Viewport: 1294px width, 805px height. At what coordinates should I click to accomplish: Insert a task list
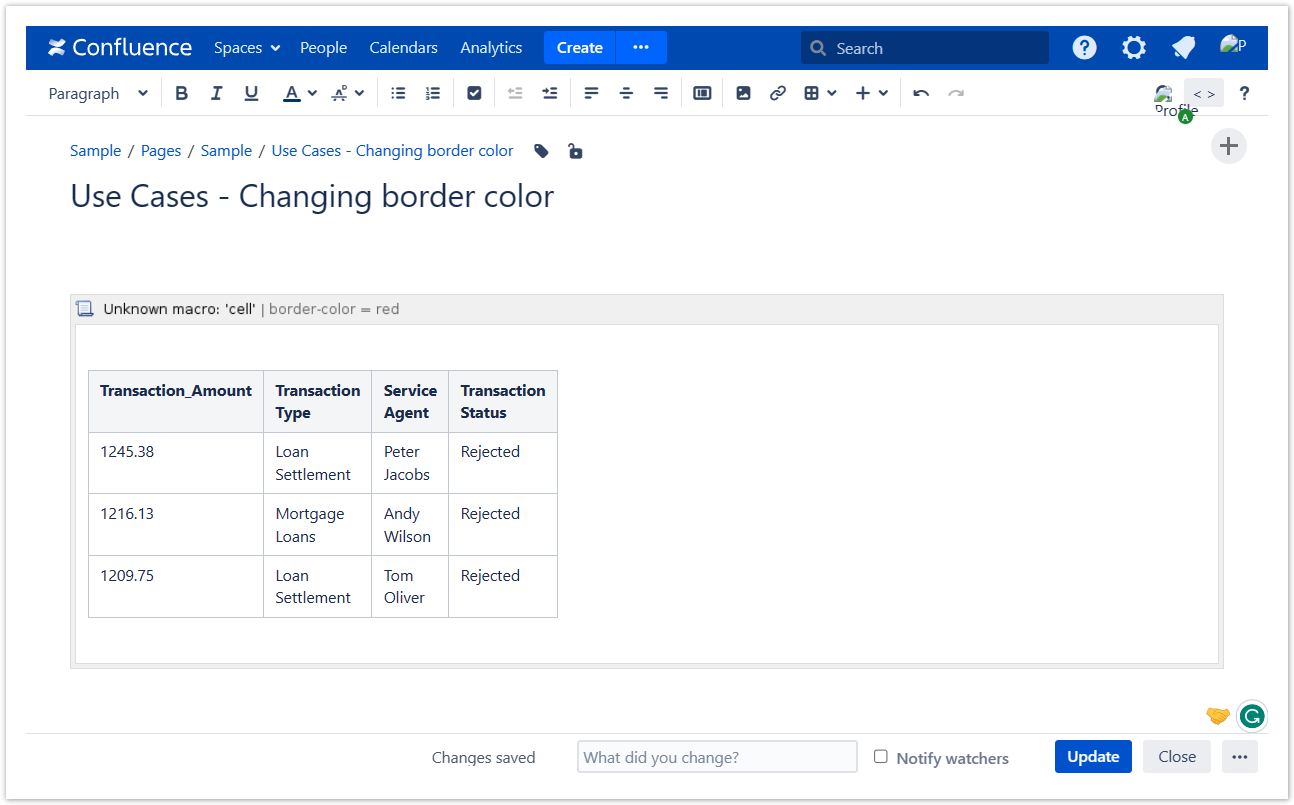[474, 93]
